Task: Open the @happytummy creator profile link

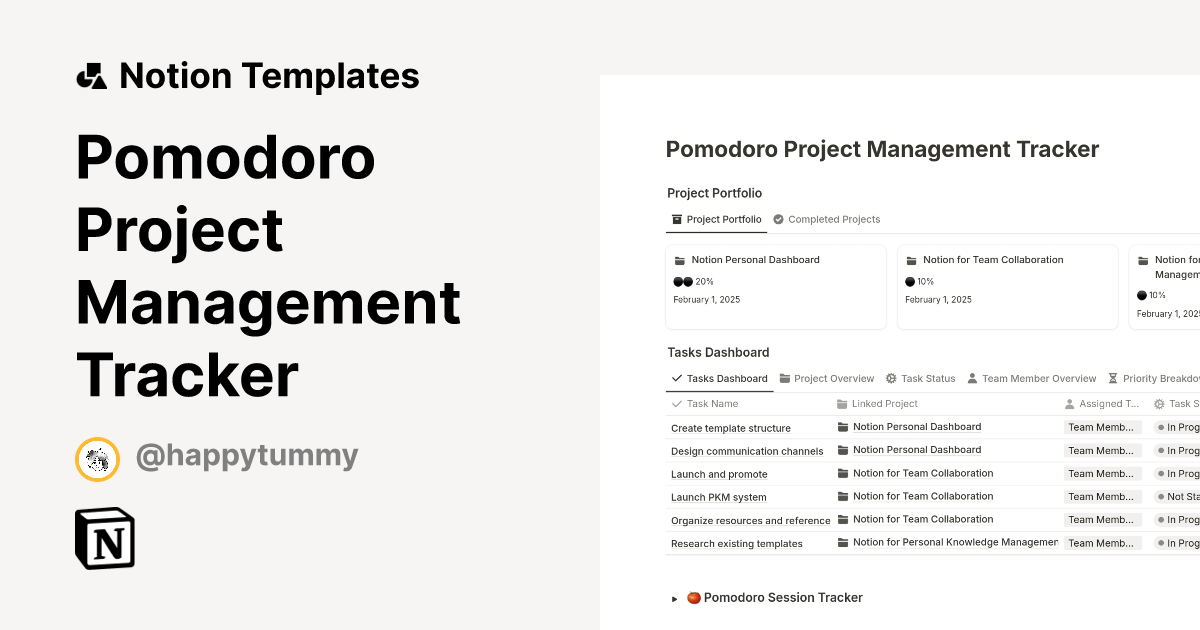Action: pos(248,455)
